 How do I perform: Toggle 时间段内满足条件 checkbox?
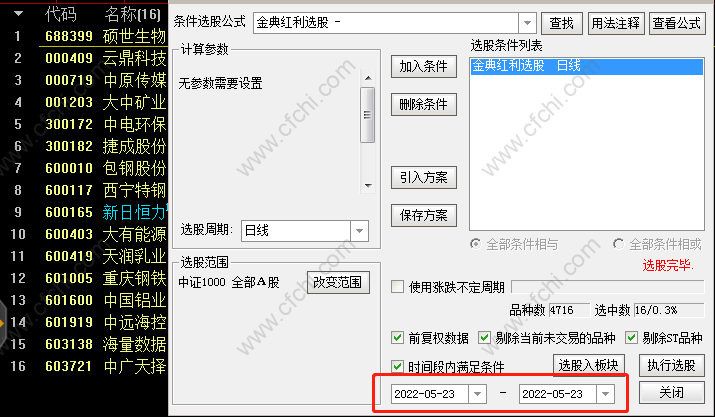(x=397, y=366)
